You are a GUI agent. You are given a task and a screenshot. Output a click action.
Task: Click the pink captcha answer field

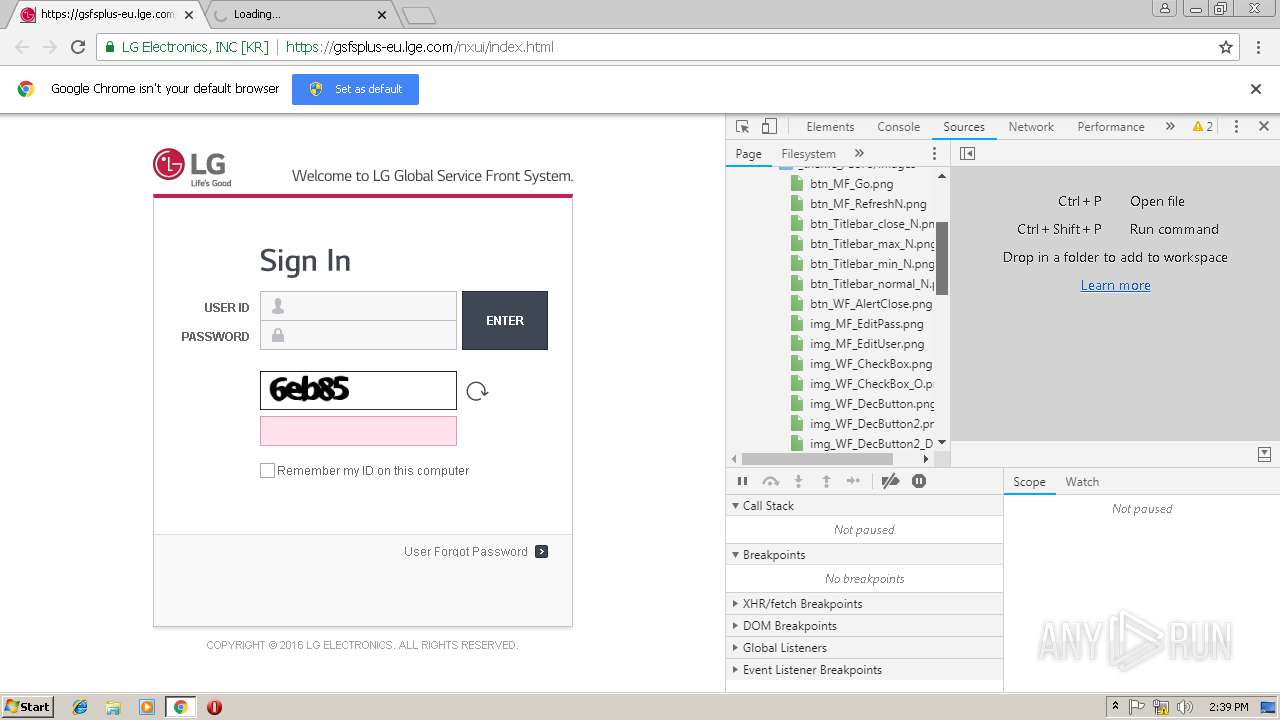358,431
